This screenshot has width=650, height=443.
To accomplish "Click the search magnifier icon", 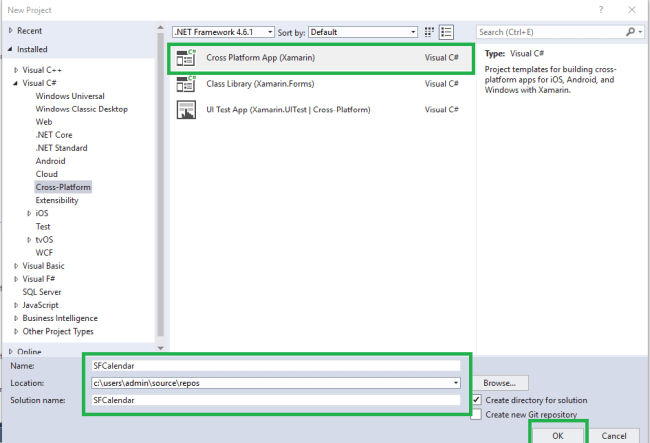I will pos(630,32).
